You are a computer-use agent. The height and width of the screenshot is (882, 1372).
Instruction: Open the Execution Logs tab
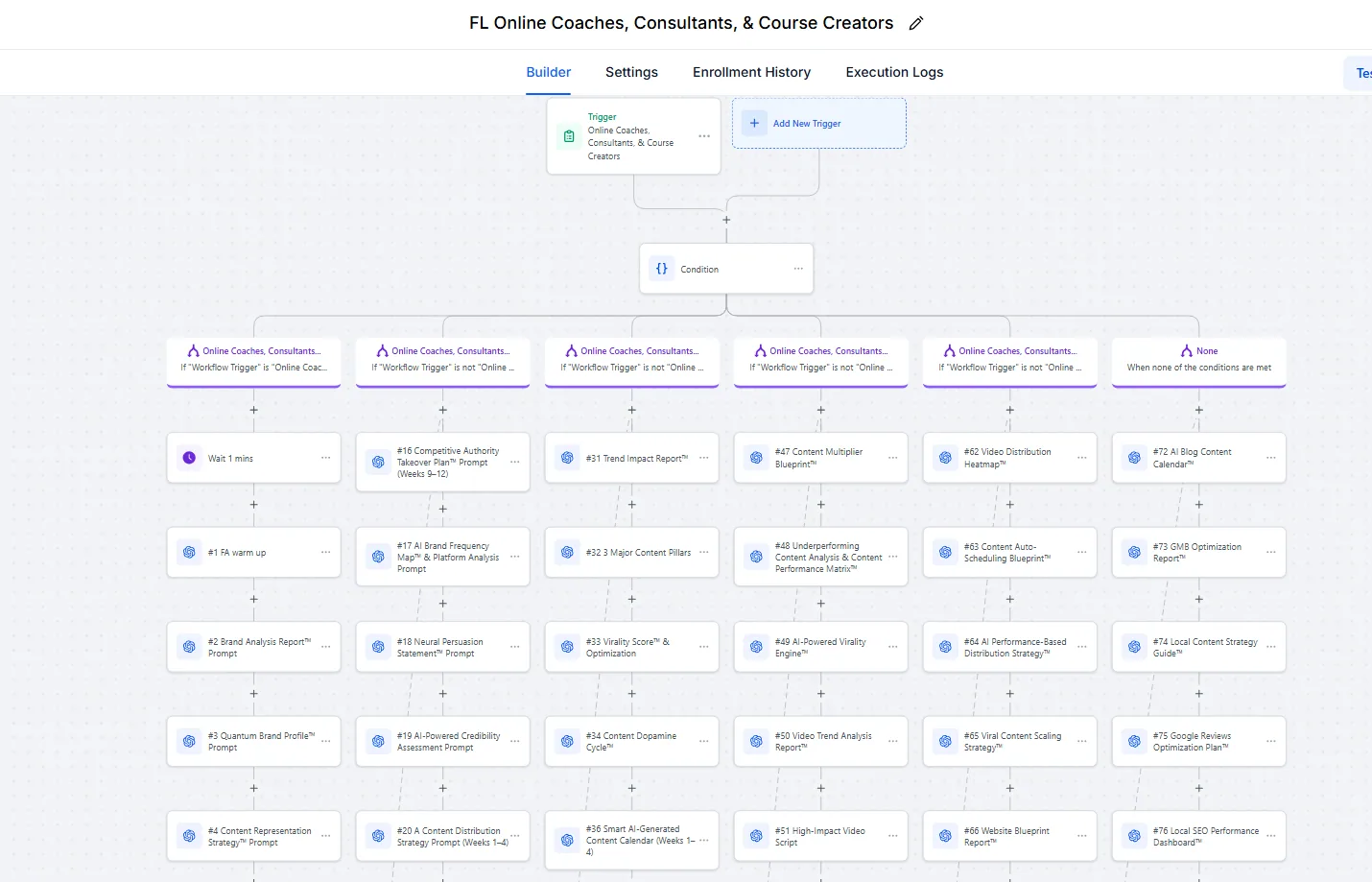point(894,72)
